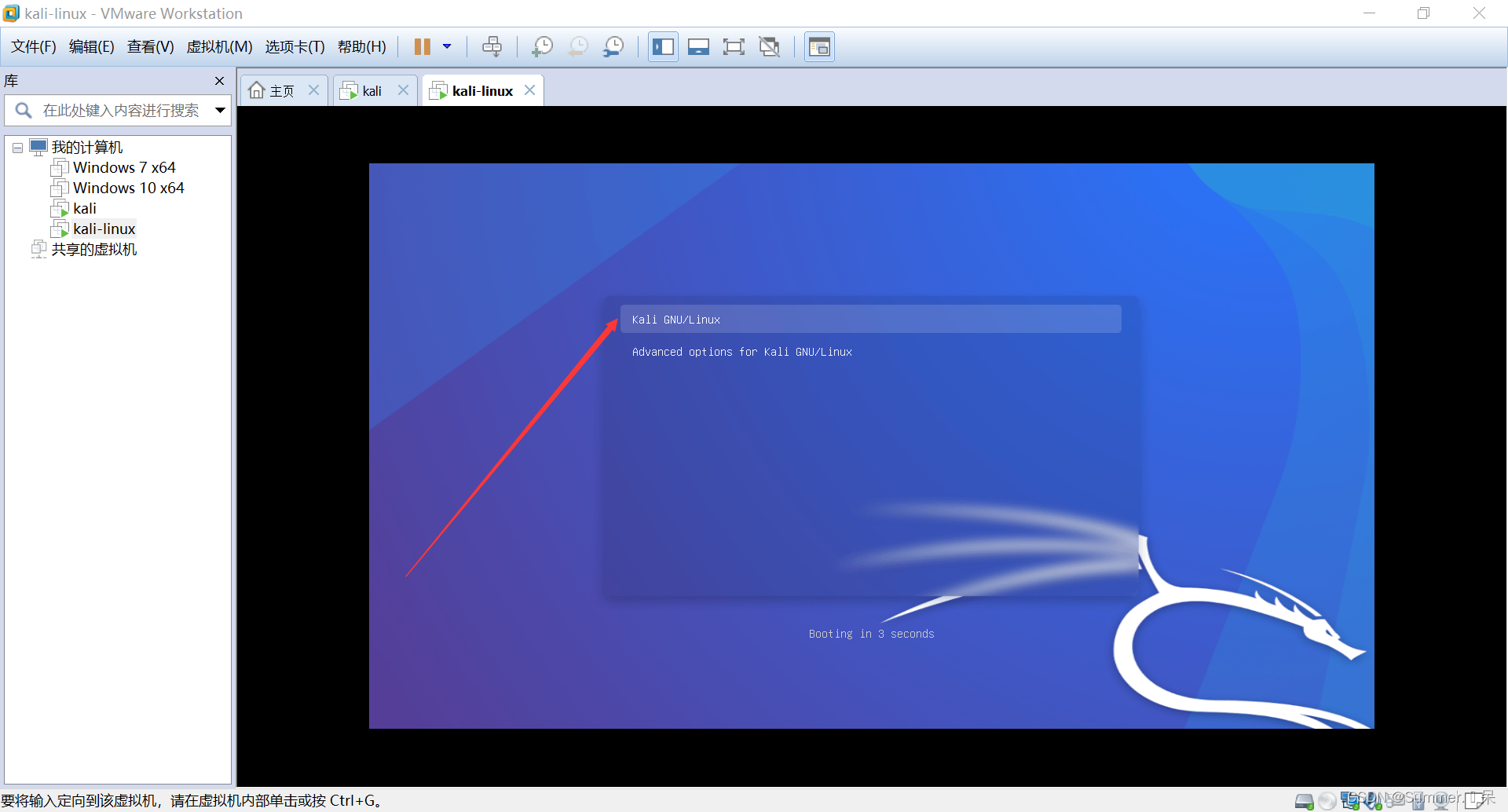Close the 库 library panel
This screenshot has height=812, width=1508.
[220, 81]
